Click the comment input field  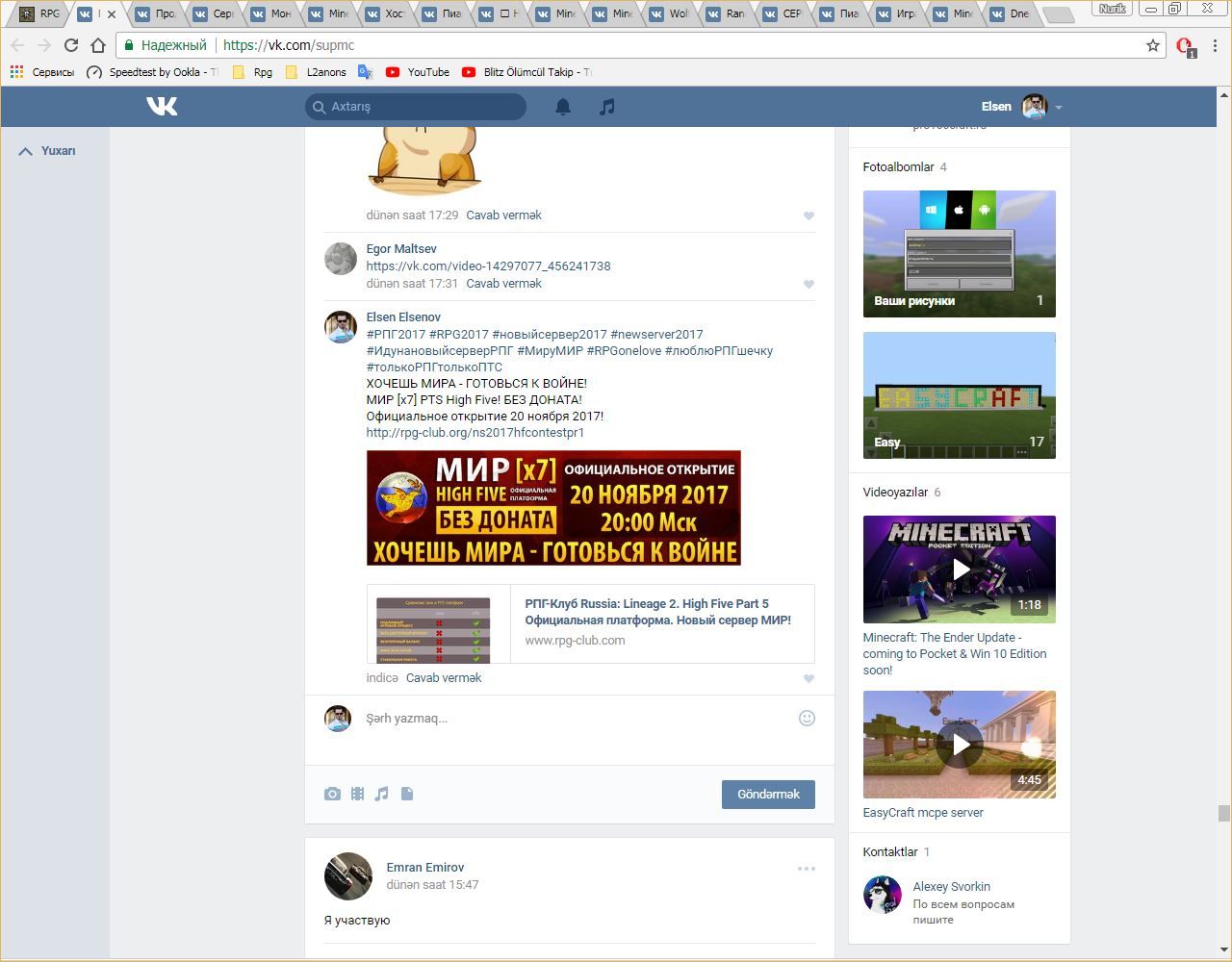(x=577, y=718)
